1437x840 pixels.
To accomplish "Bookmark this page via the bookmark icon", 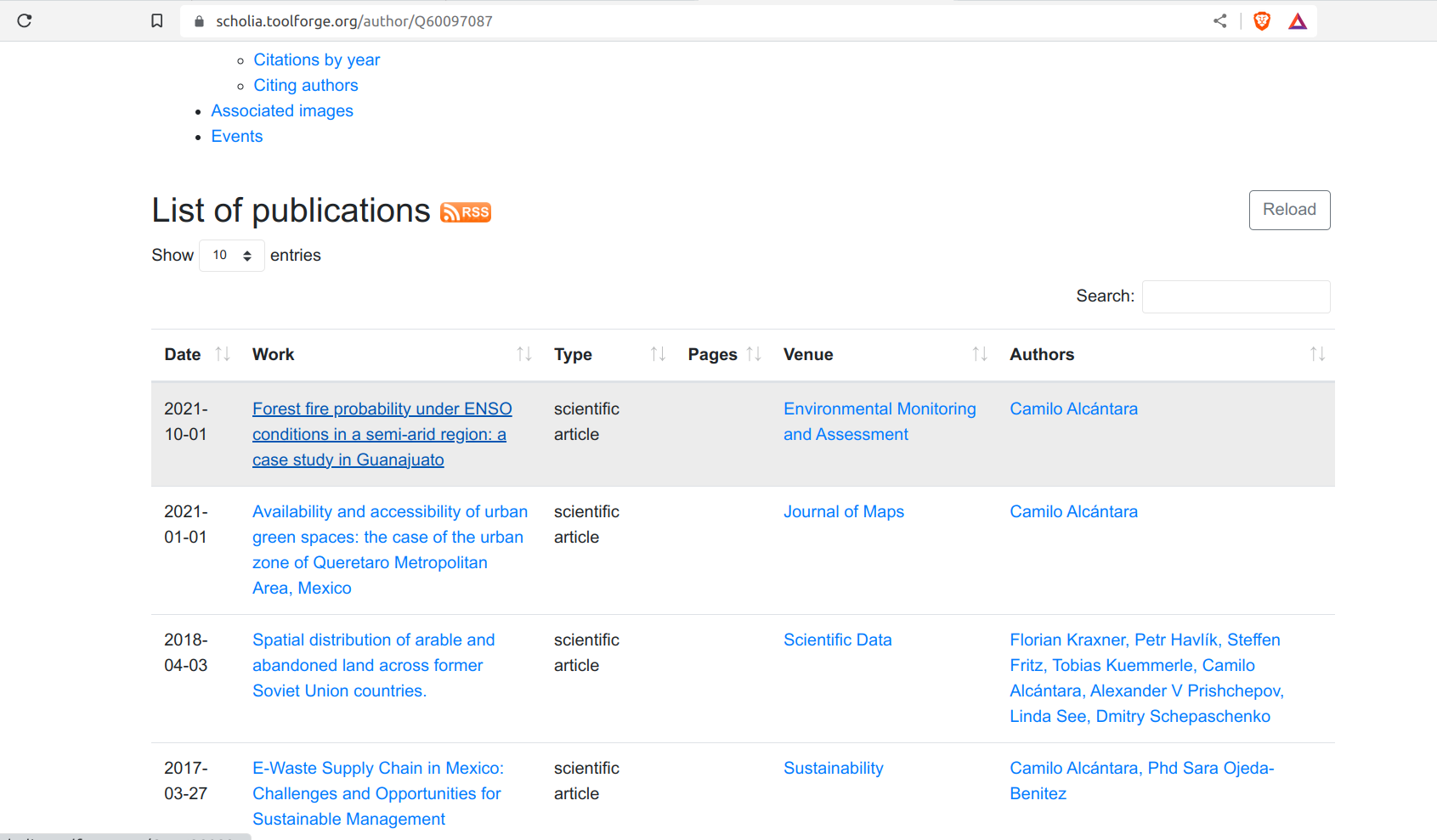I will [x=156, y=20].
